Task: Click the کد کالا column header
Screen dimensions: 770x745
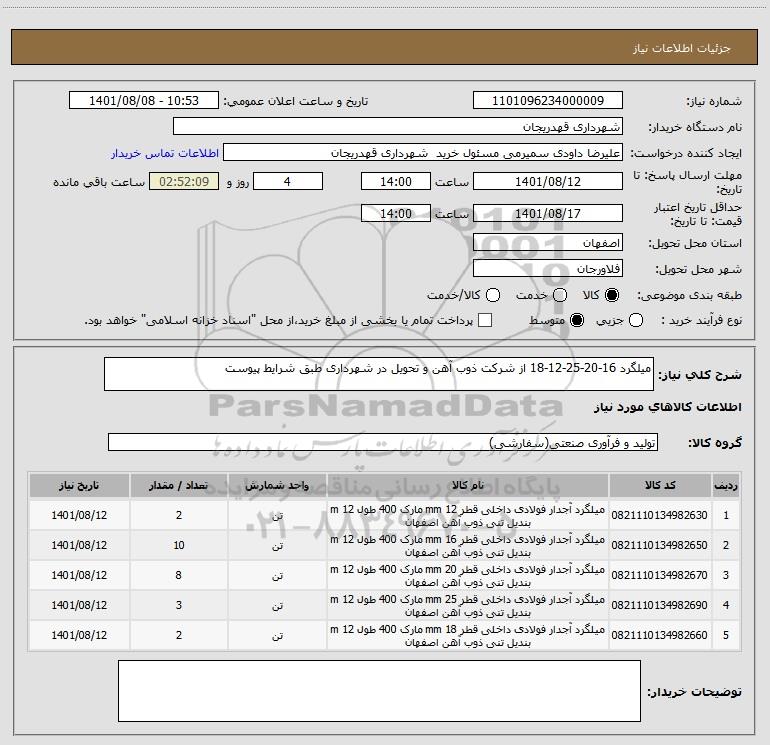Action: point(660,485)
